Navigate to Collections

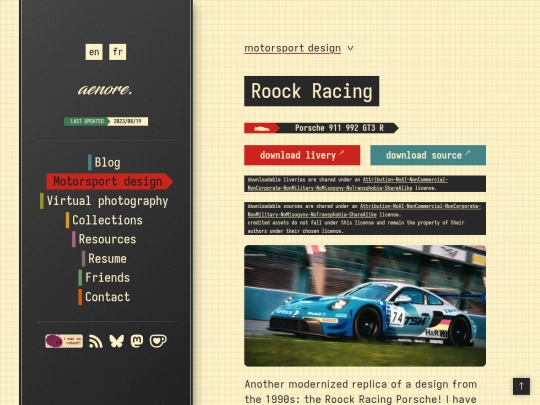(104, 220)
